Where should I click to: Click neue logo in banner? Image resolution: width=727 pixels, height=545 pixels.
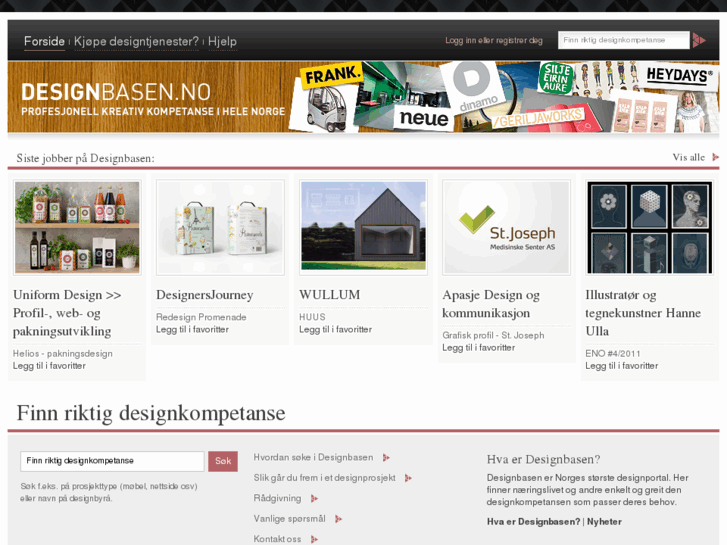pyautogui.click(x=424, y=118)
